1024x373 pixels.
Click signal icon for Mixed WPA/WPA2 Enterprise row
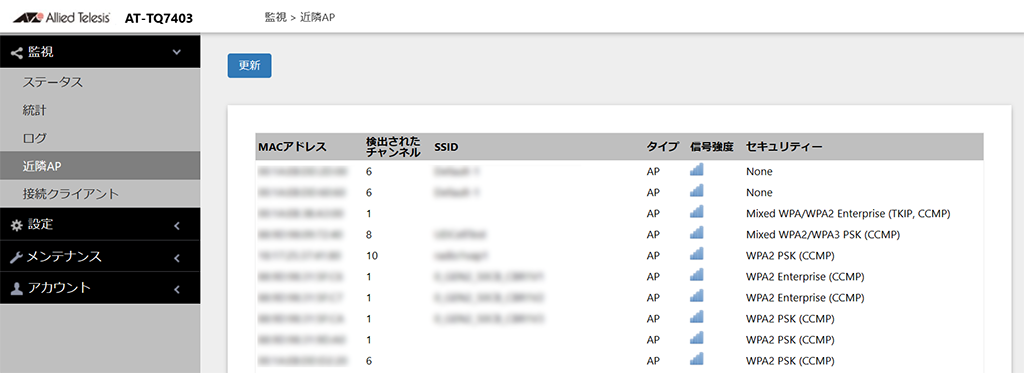click(x=696, y=213)
